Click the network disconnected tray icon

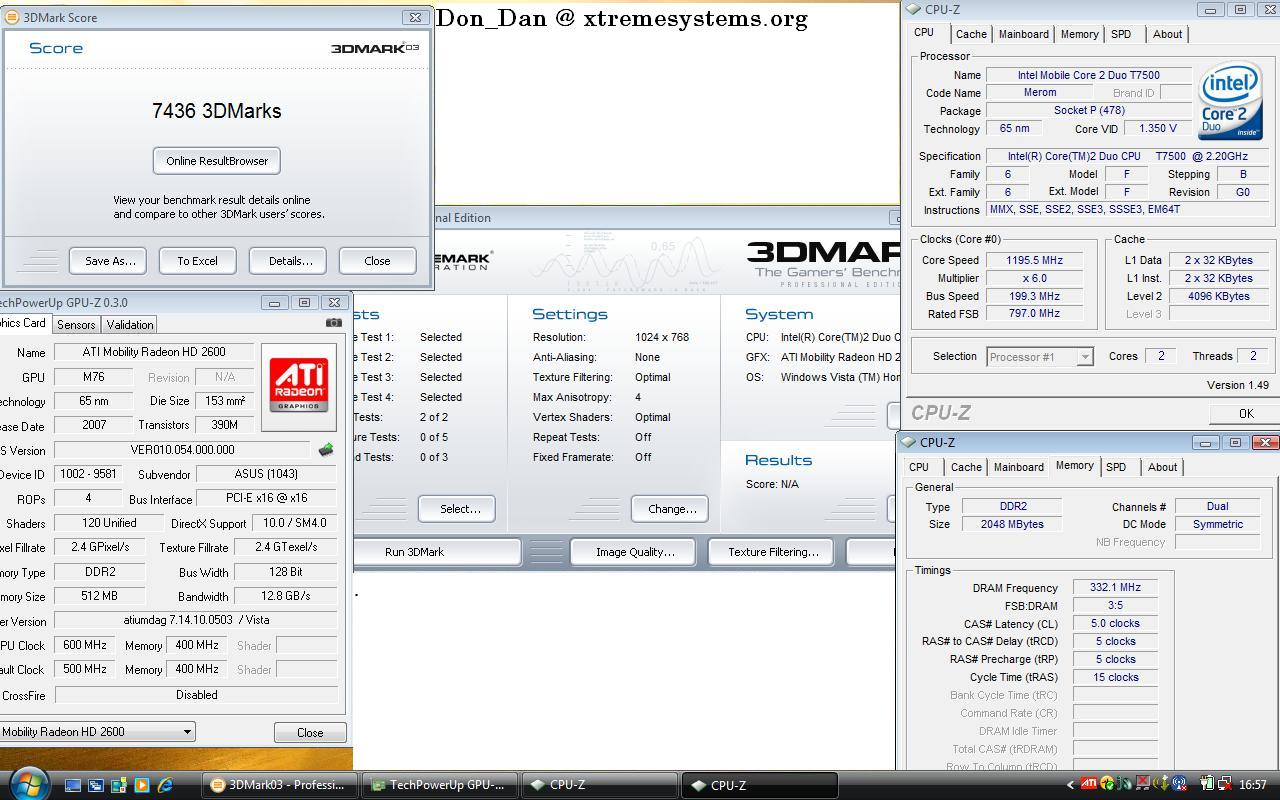[1224, 784]
